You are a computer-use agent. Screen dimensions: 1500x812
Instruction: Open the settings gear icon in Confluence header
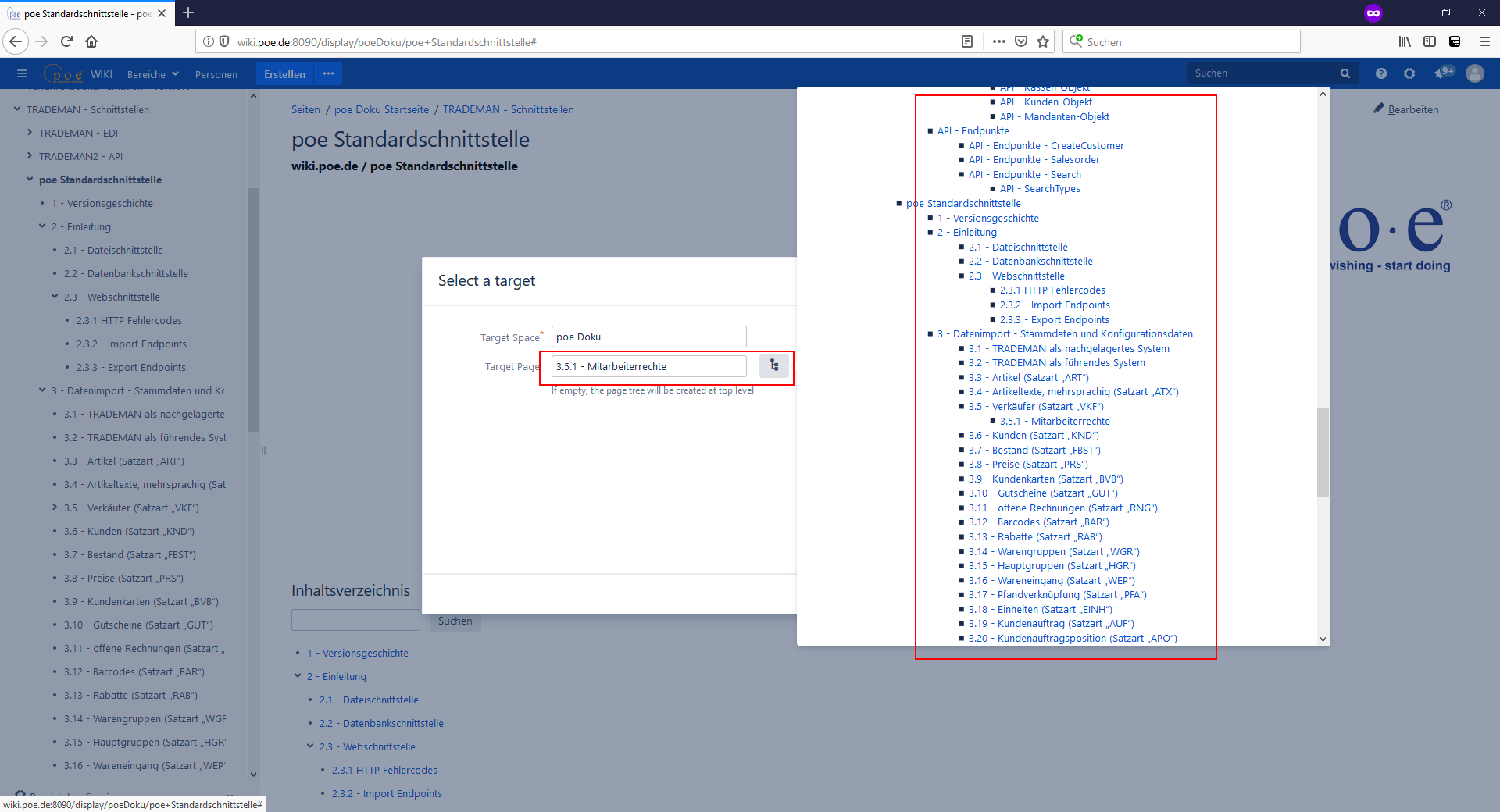1409,73
